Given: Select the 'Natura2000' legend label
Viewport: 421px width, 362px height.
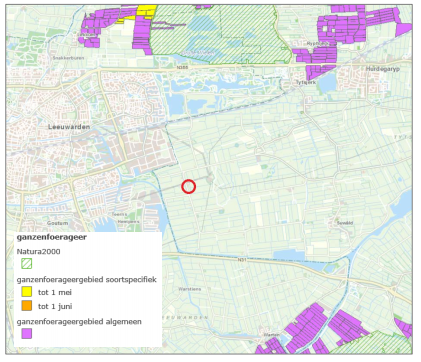Looking at the screenshot, I should tap(38, 251).
